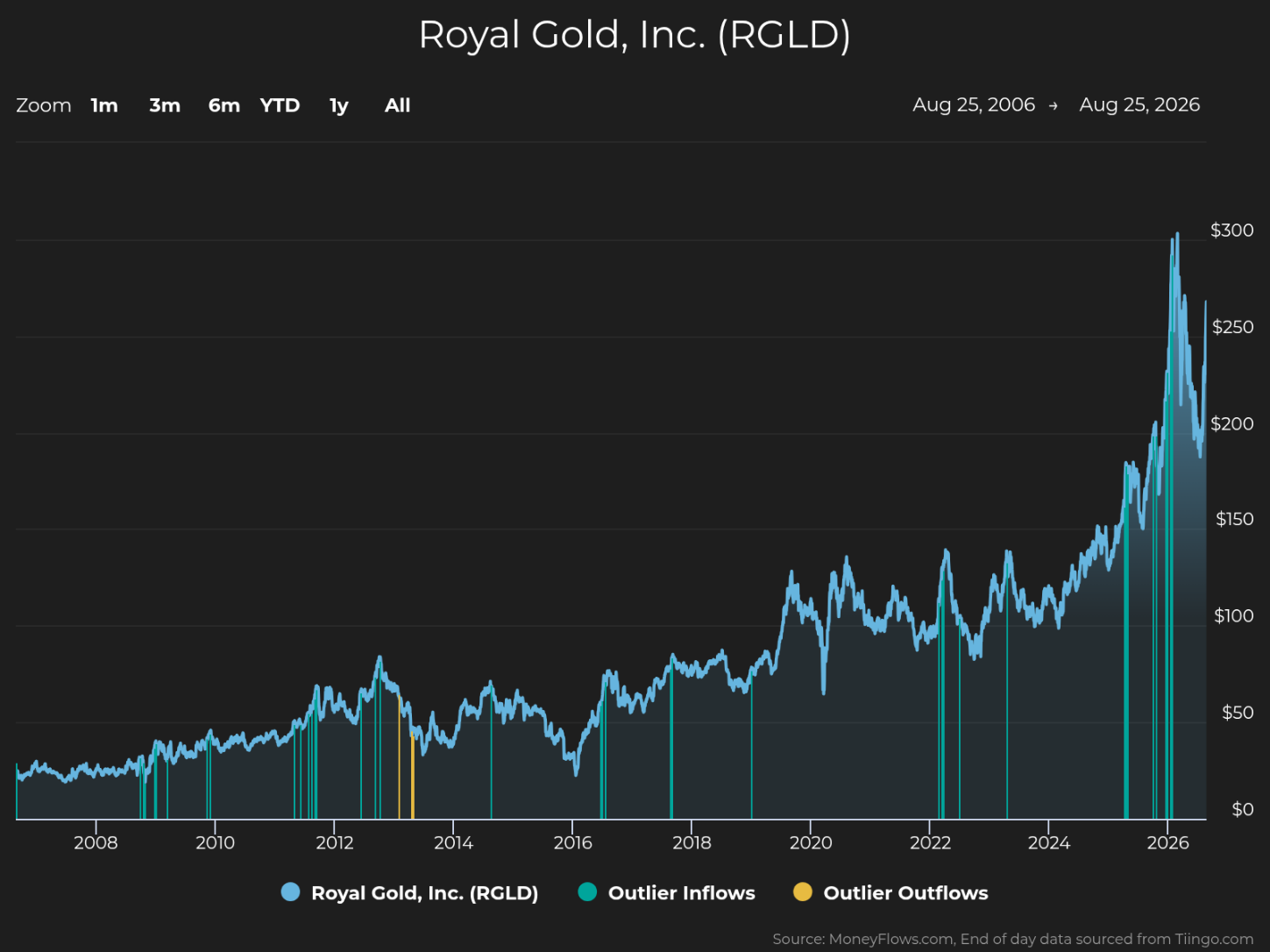Image resolution: width=1270 pixels, height=952 pixels.
Task: Select the 1y zoom option
Action: tap(339, 106)
